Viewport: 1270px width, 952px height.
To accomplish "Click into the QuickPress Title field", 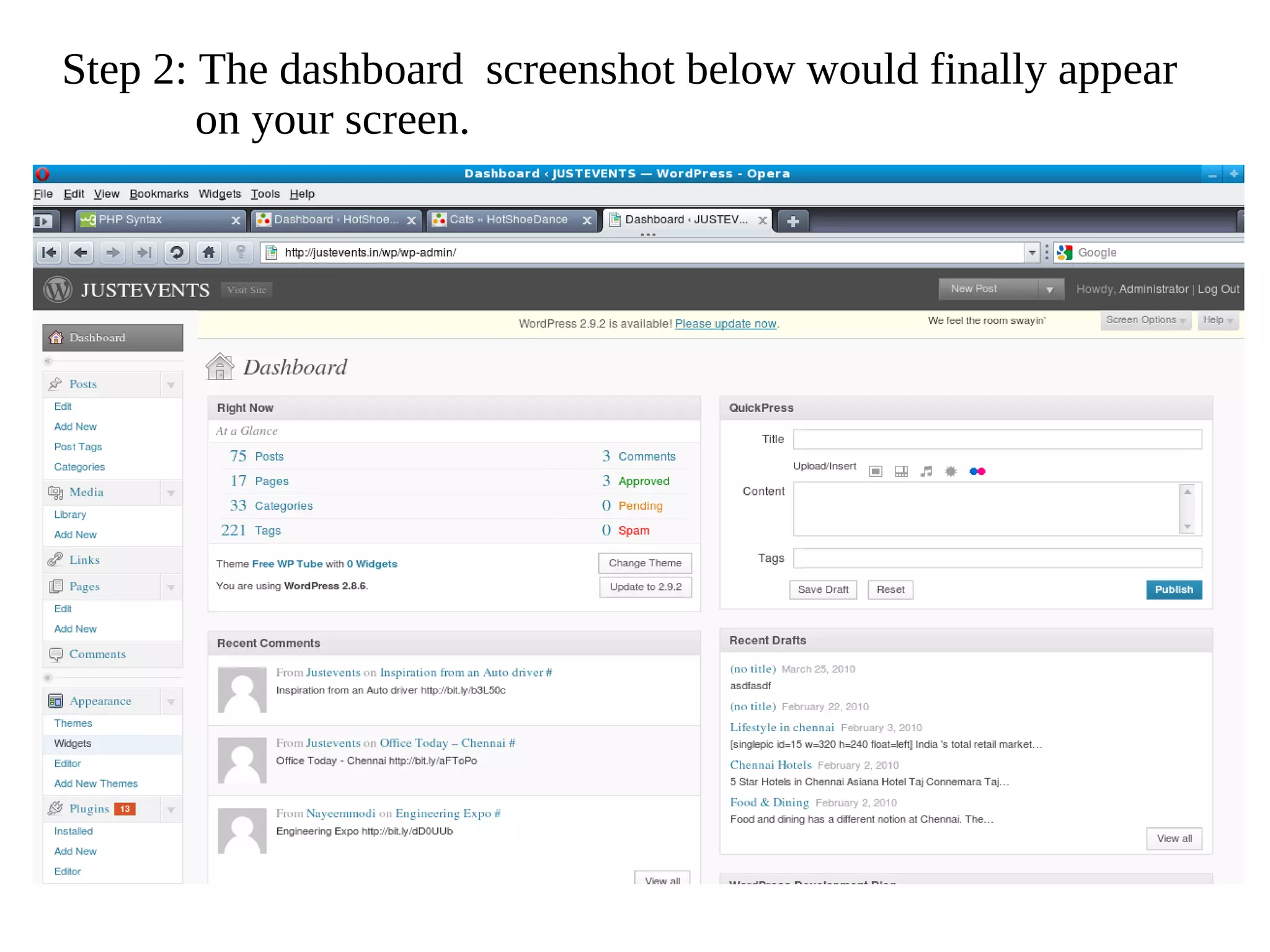I will click(997, 439).
